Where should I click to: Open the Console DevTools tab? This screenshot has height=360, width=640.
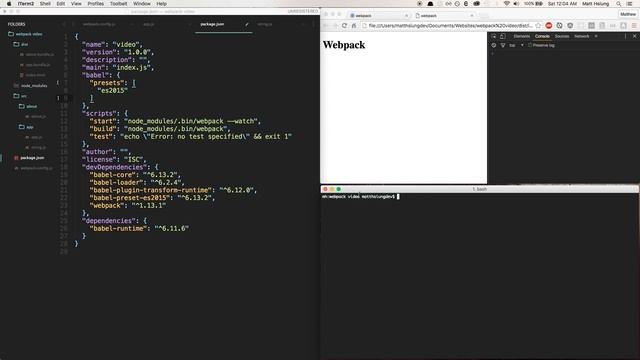[542, 36]
